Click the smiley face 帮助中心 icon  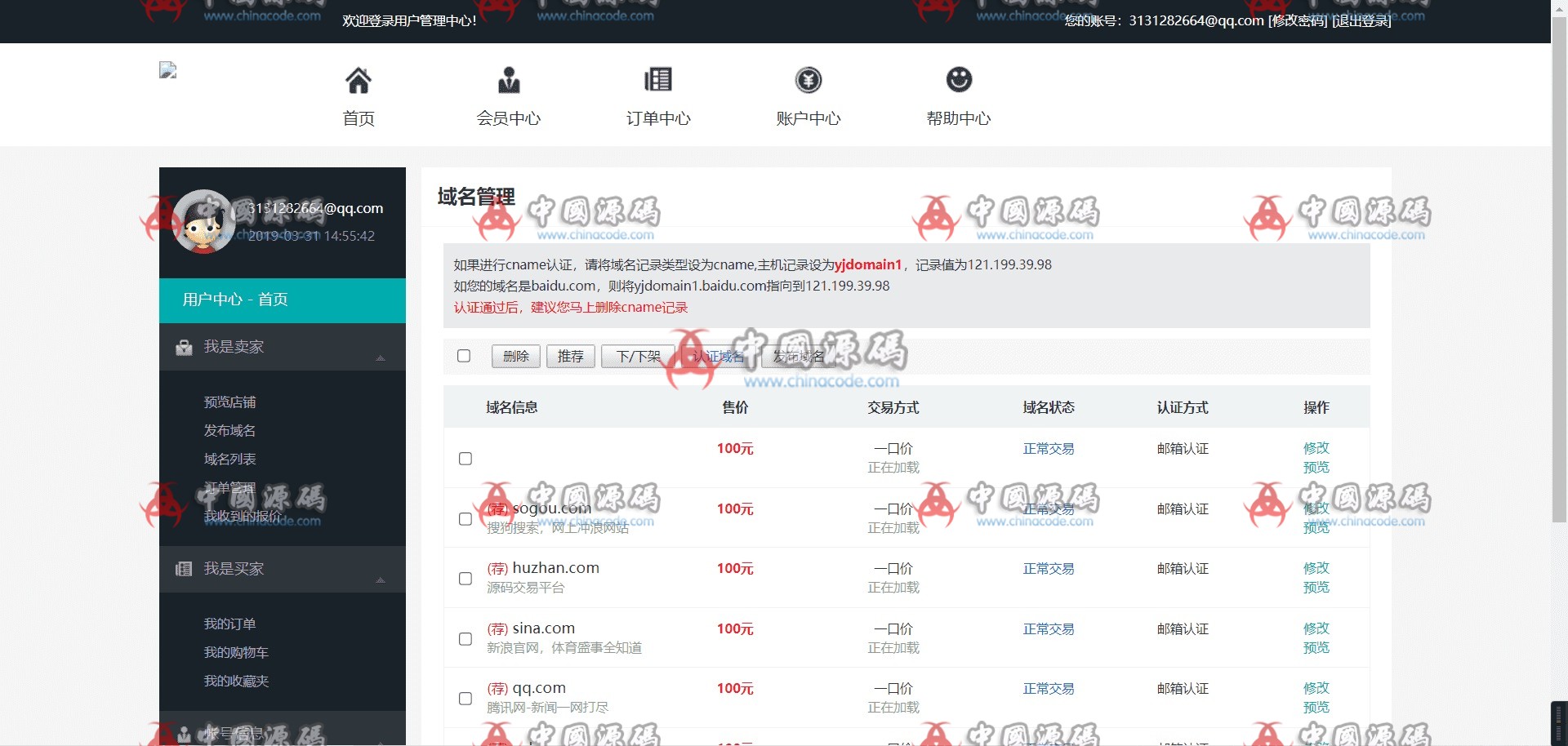(x=959, y=81)
